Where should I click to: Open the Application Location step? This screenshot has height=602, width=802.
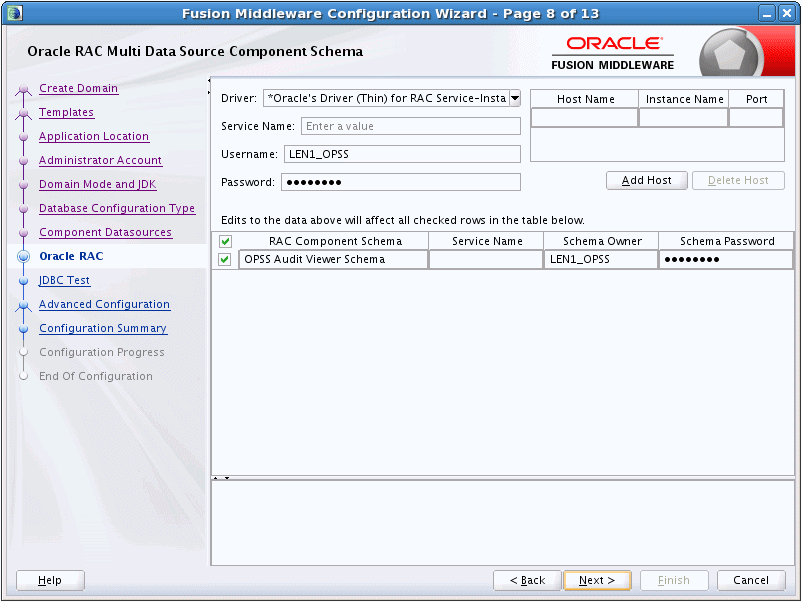(x=94, y=136)
